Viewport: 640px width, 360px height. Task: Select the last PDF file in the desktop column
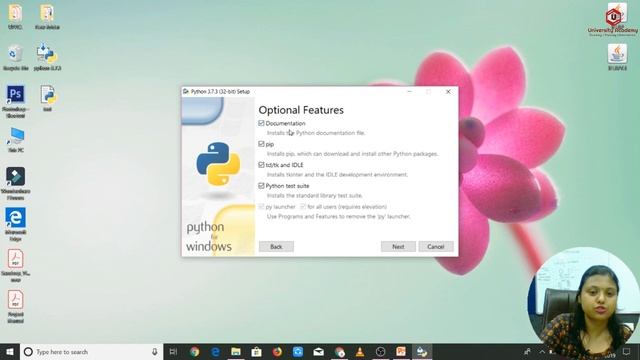[x=16, y=307]
